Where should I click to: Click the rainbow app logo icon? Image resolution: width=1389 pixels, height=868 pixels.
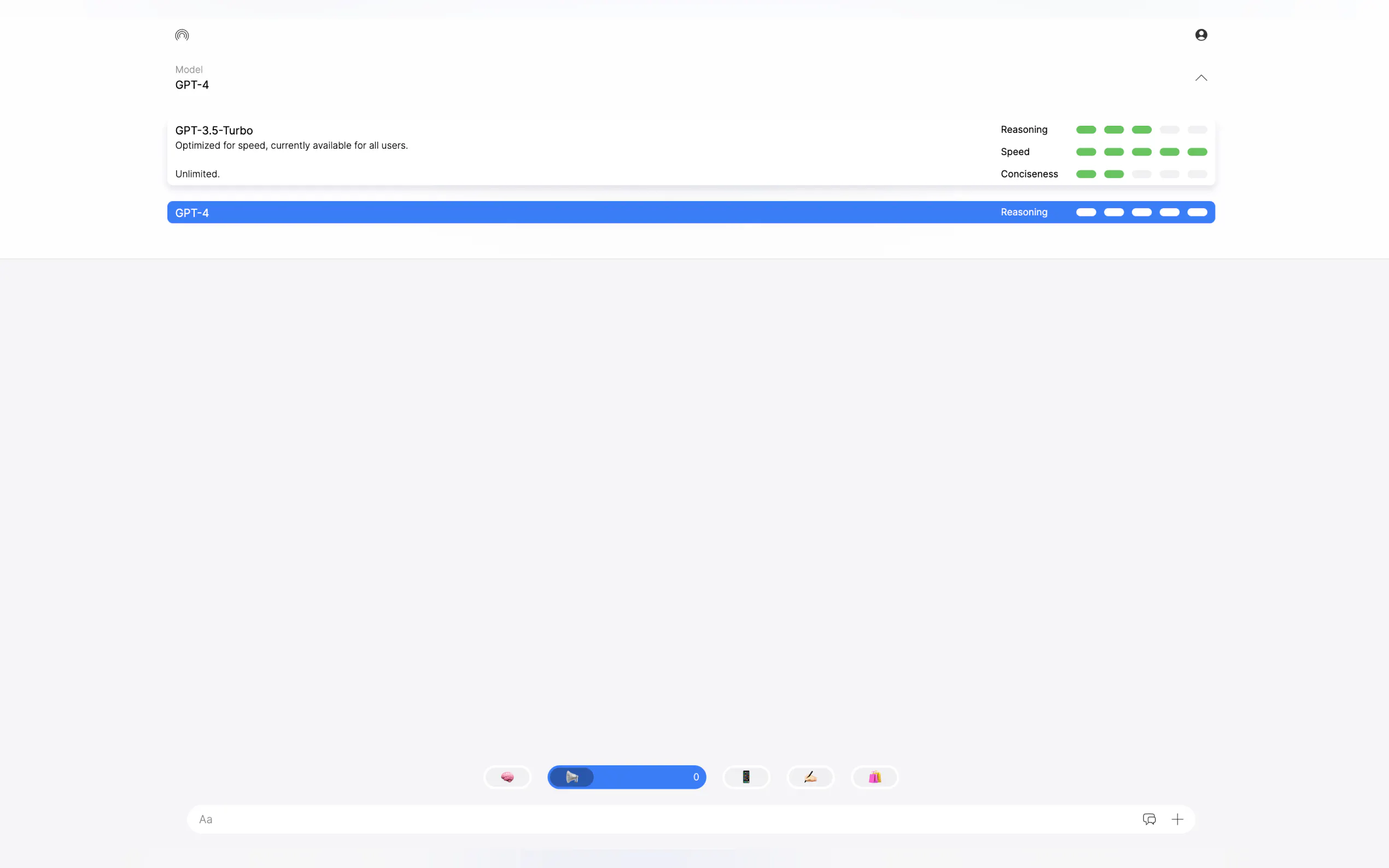coord(182,36)
